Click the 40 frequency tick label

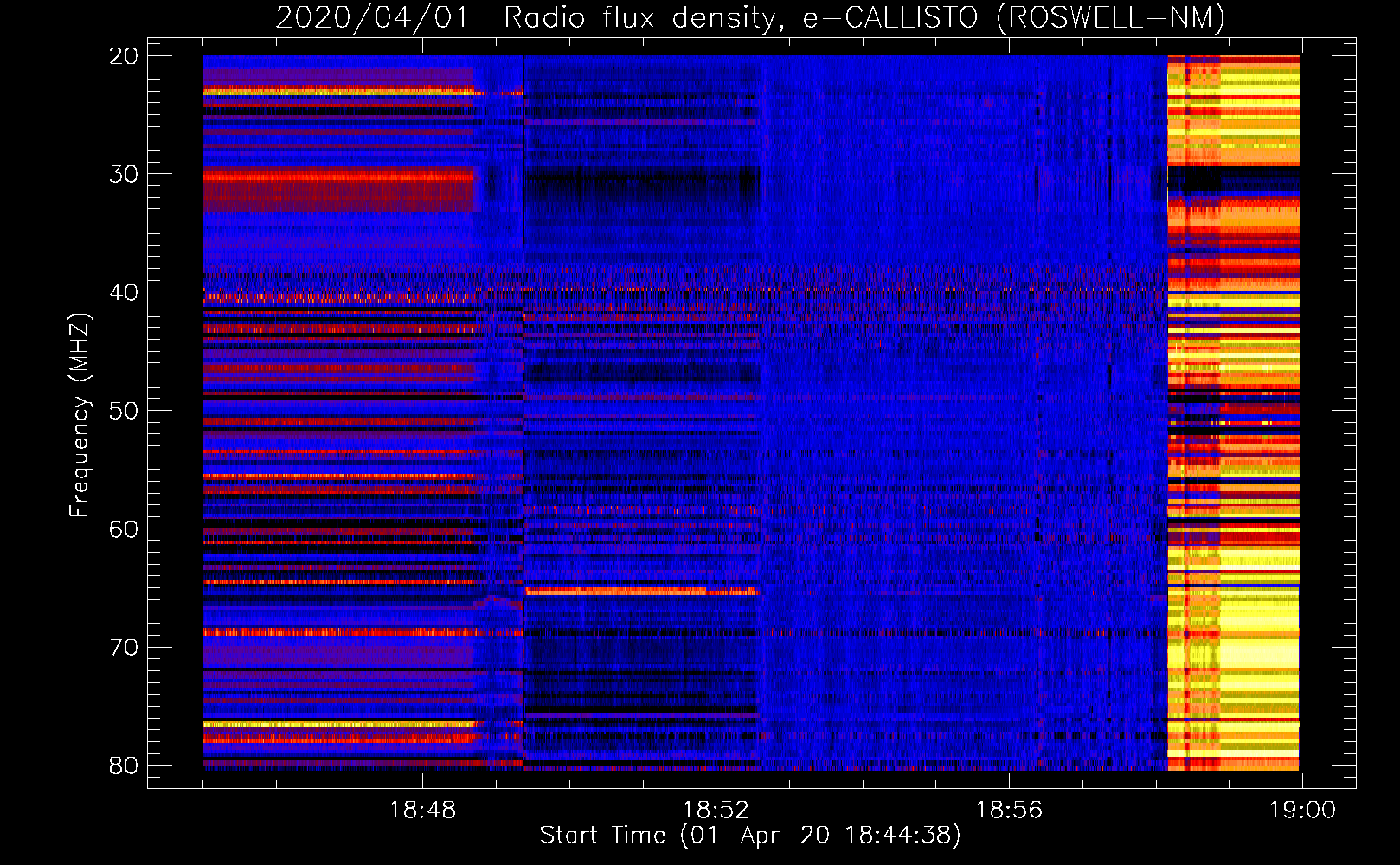(x=124, y=292)
